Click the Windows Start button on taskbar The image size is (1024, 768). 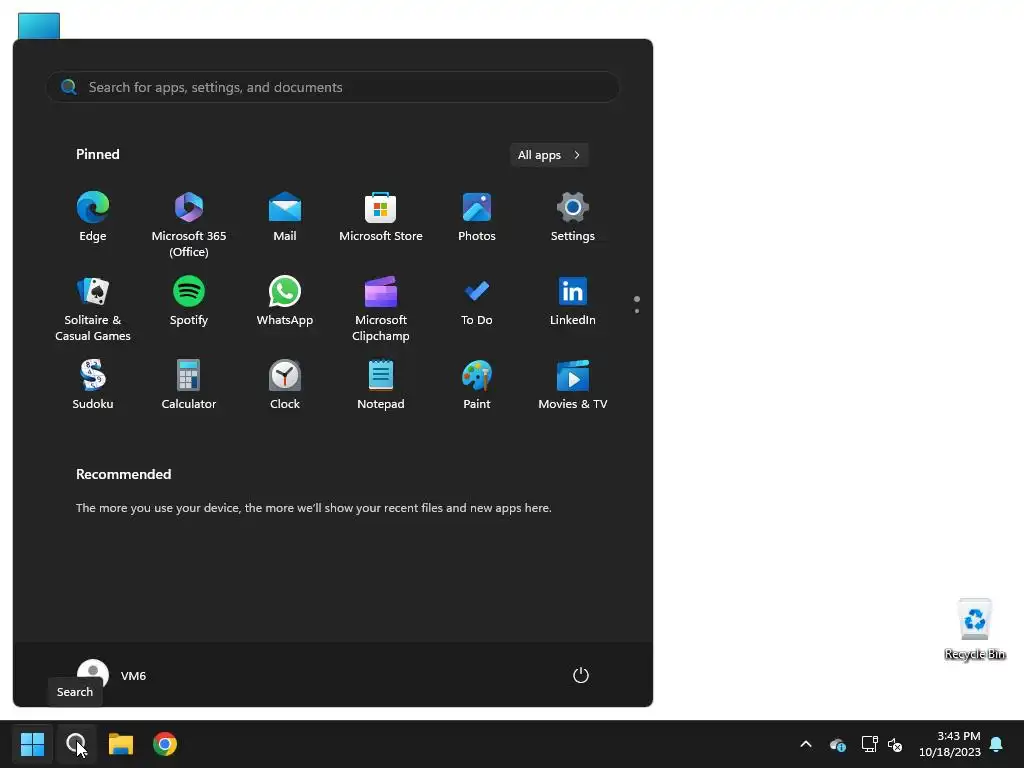pos(32,744)
